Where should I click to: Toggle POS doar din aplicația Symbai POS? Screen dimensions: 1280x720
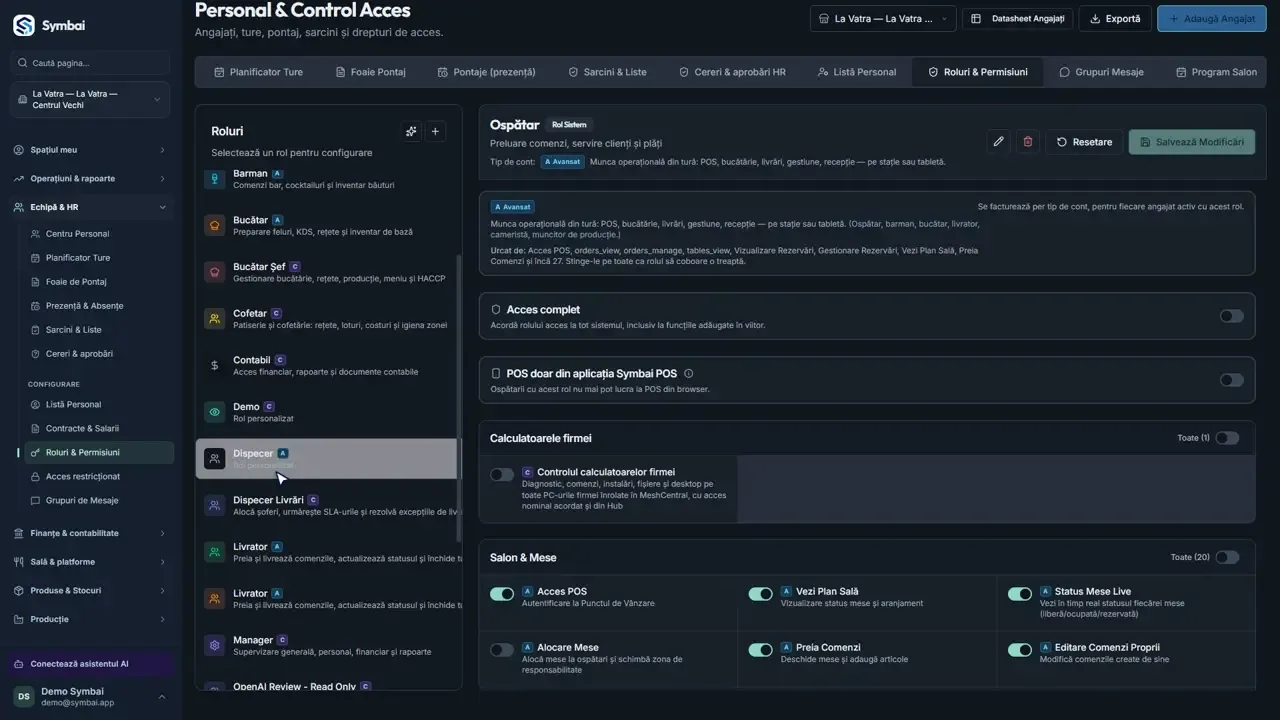(x=1231, y=380)
